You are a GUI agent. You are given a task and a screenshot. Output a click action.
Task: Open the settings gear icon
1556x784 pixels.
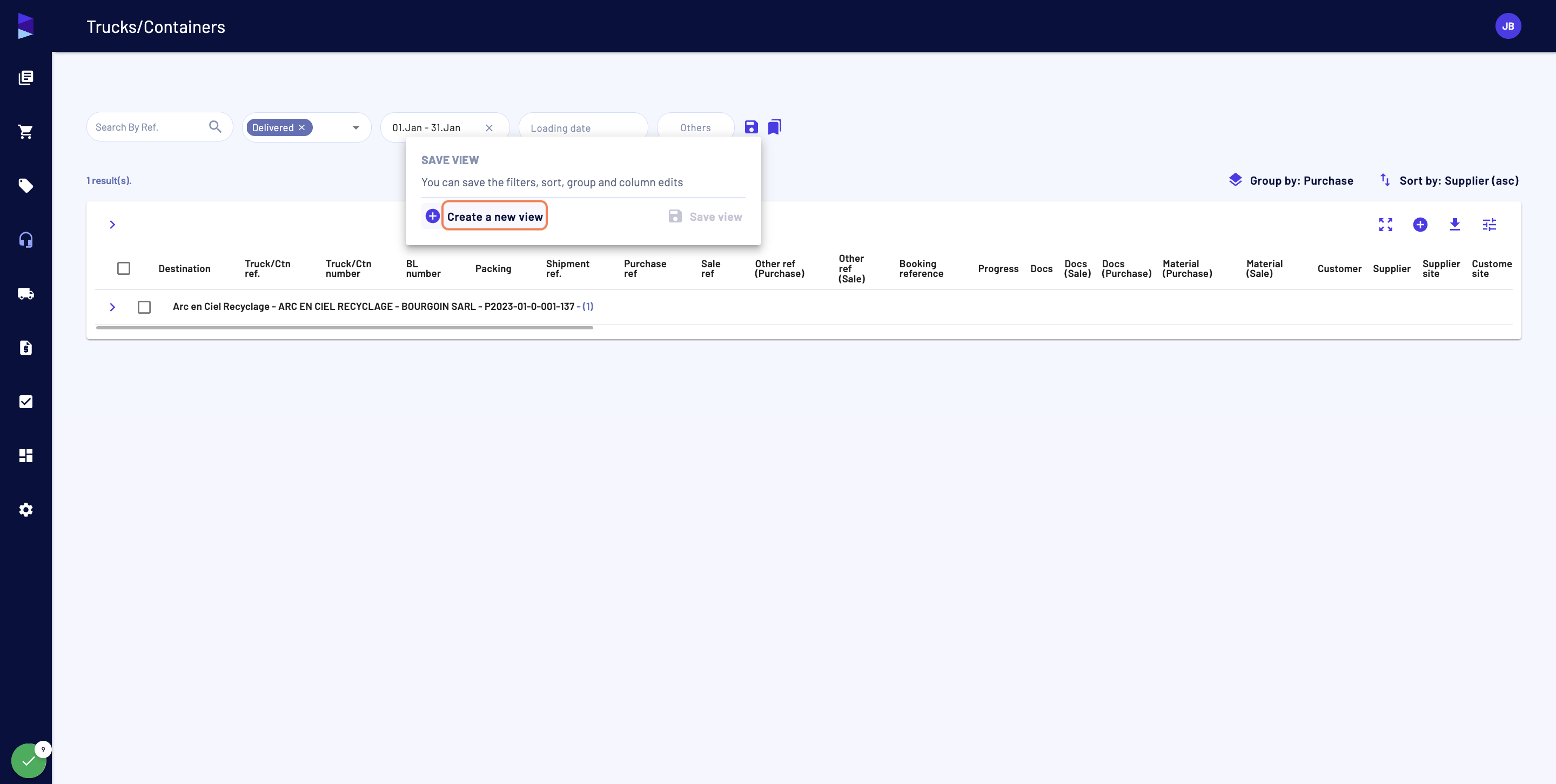pos(25,509)
